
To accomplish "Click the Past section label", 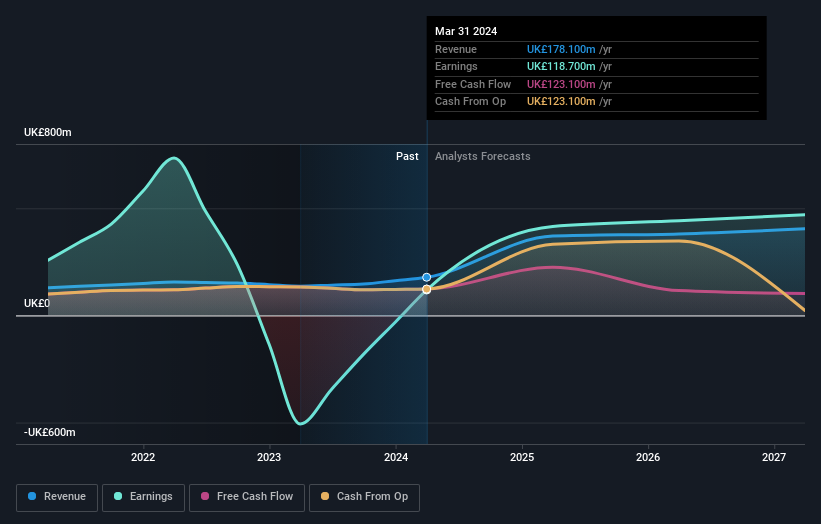I will point(407,156).
